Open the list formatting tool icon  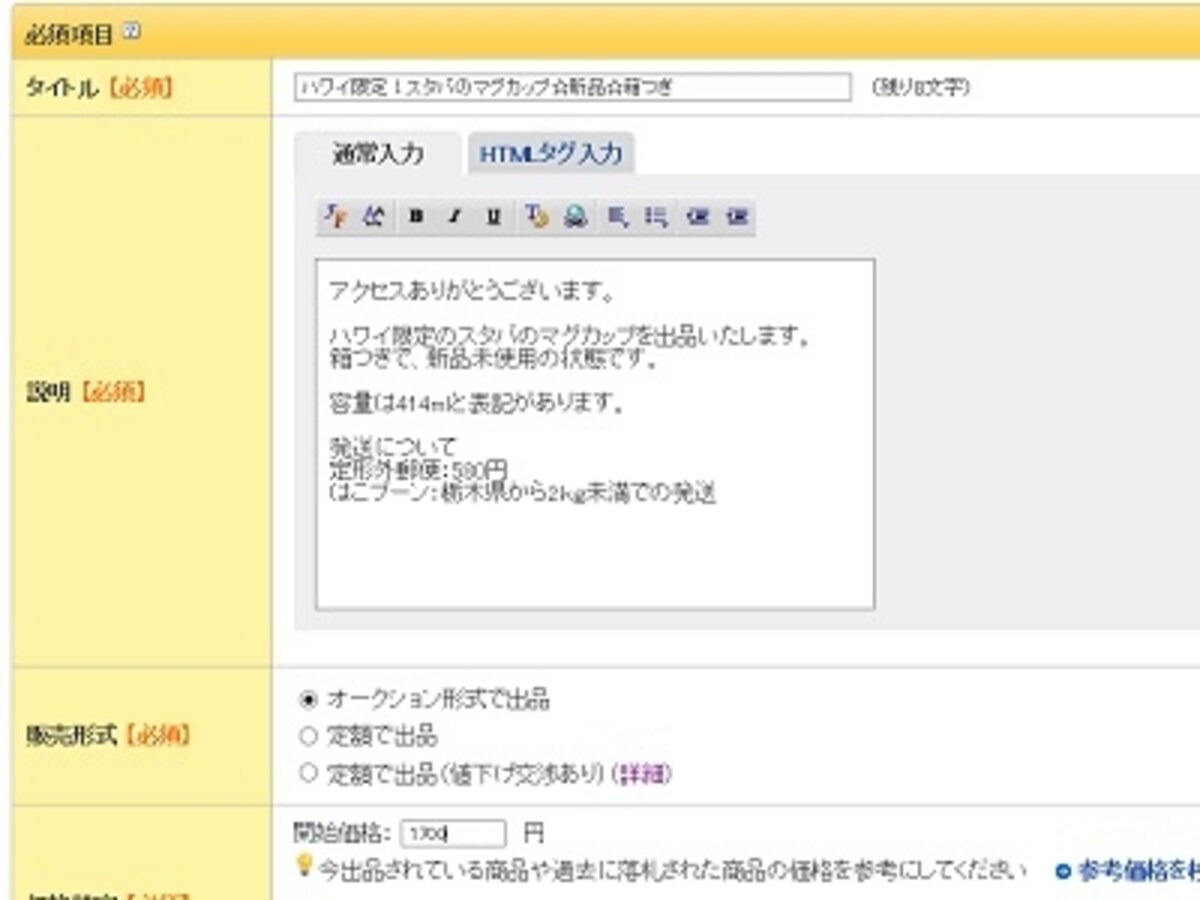pos(656,216)
